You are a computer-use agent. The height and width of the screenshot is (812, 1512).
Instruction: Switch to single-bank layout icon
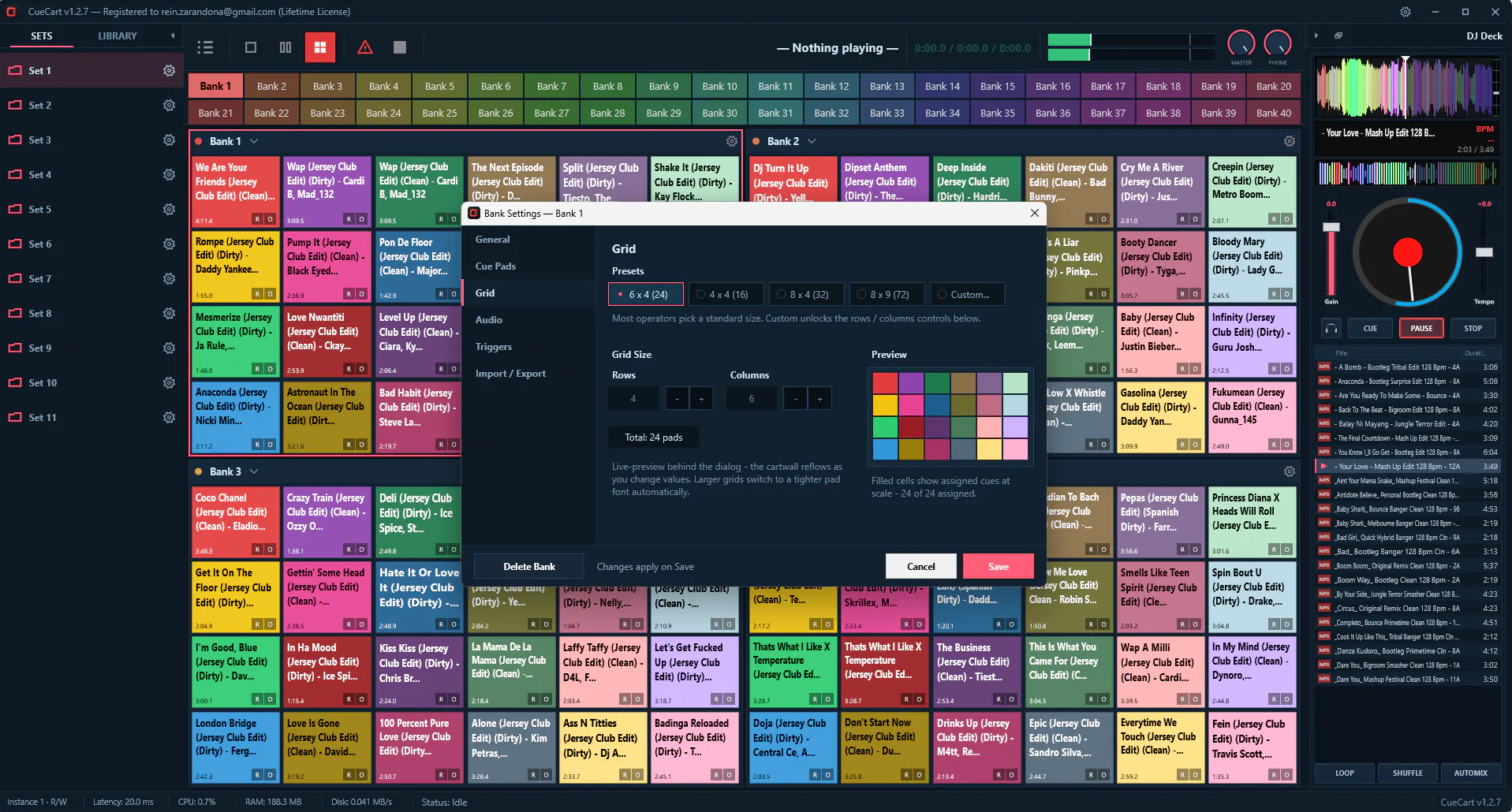pos(251,47)
